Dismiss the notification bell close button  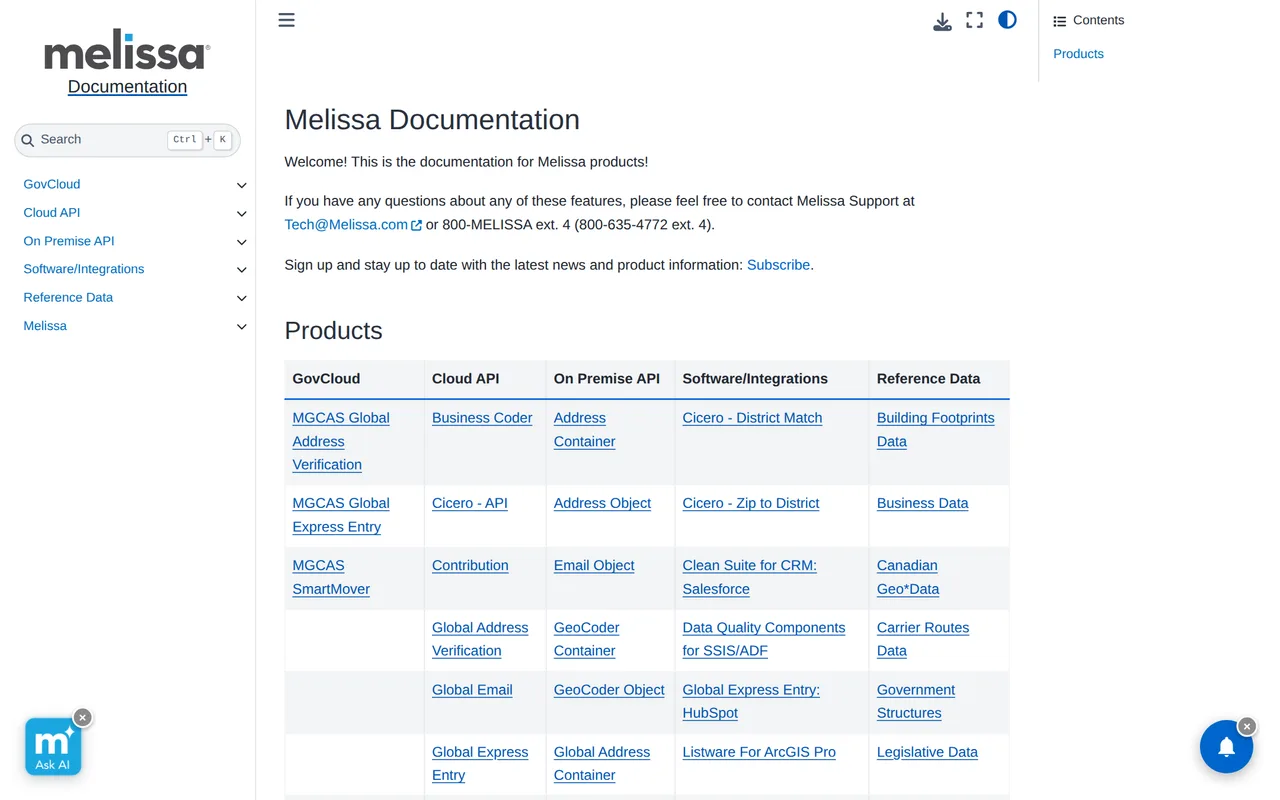[x=1247, y=726]
